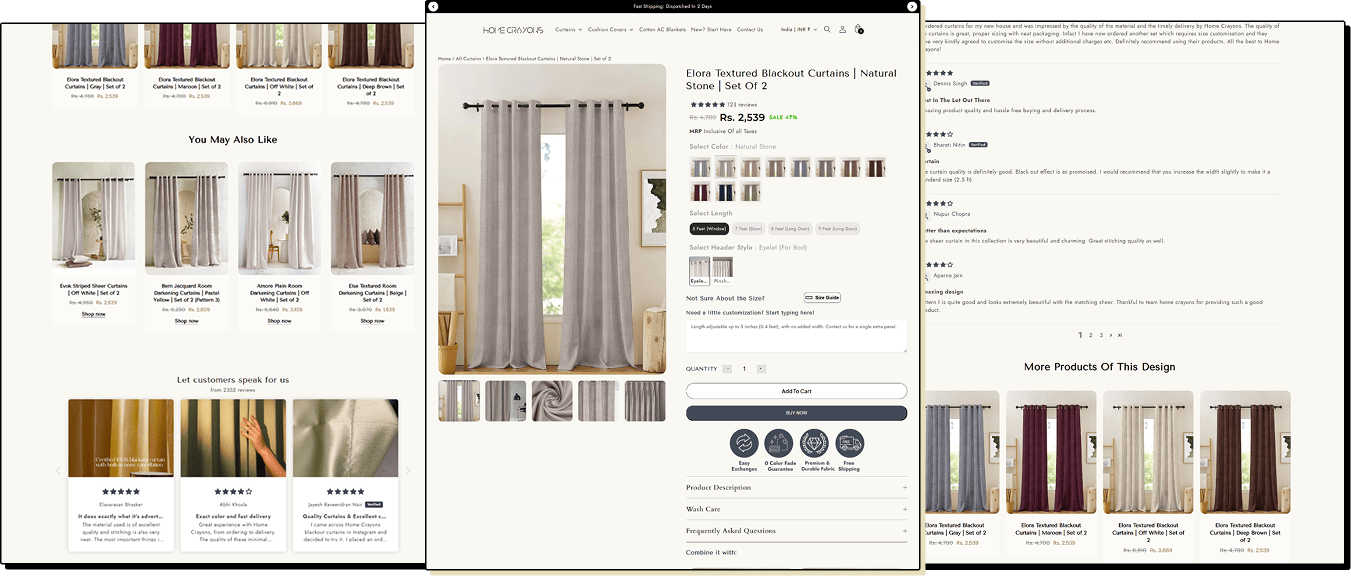
Task: Click the search magnifier icon in header
Action: pyautogui.click(x=827, y=29)
